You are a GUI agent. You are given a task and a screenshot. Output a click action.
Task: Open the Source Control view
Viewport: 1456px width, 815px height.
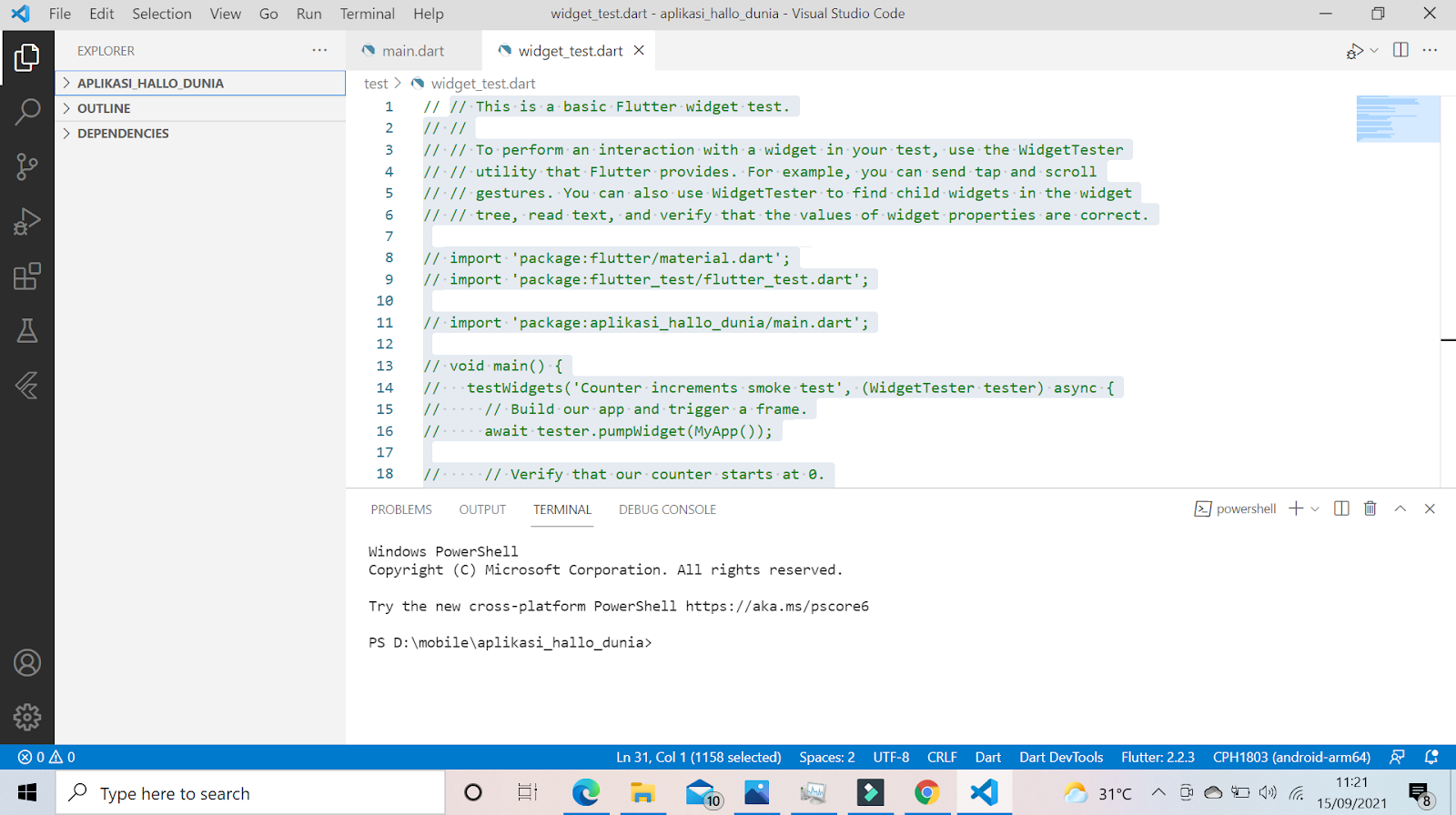coord(27,166)
